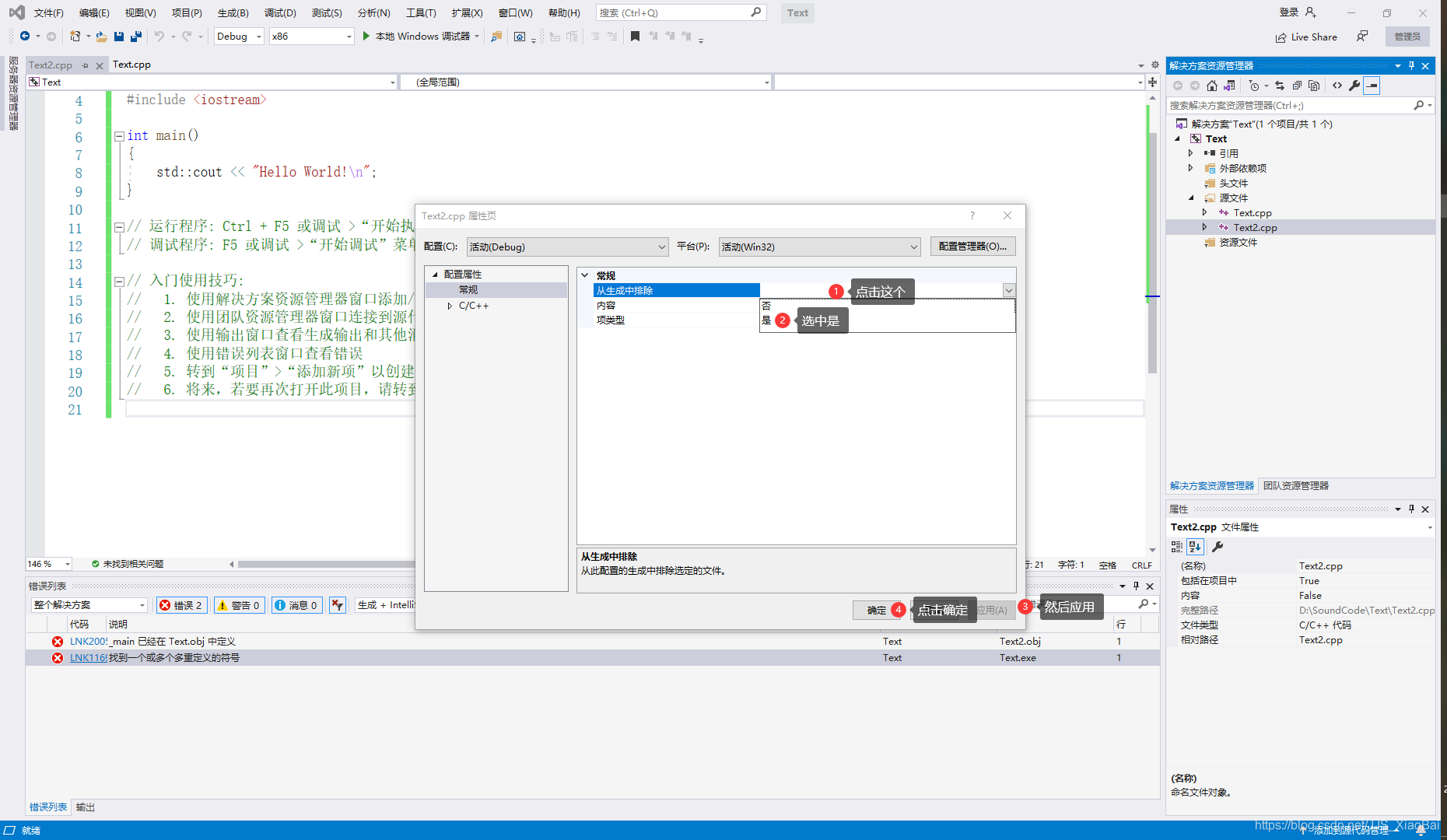The height and width of the screenshot is (840, 1447).
Task: Open the Debug configuration dropdown
Action: (239, 37)
